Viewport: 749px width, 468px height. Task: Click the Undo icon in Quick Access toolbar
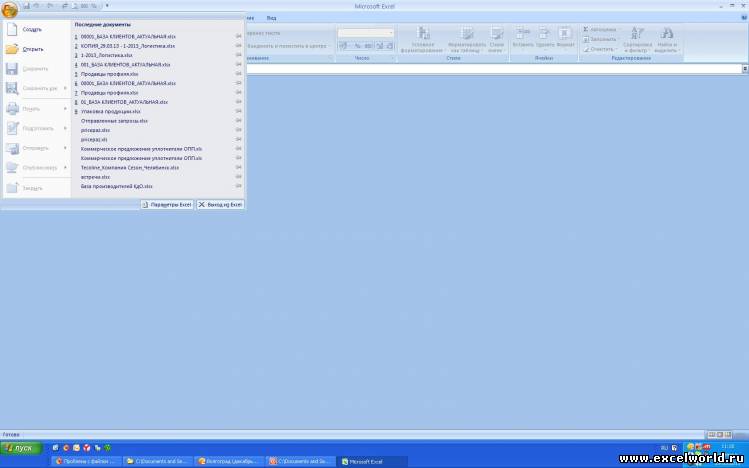(x=36, y=6)
